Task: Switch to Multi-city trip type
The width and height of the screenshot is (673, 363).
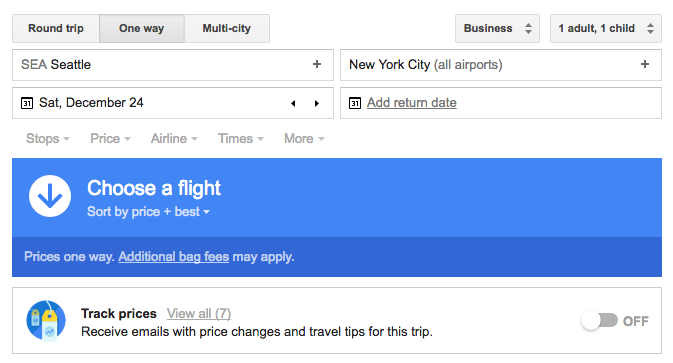Action: click(227, 28)
